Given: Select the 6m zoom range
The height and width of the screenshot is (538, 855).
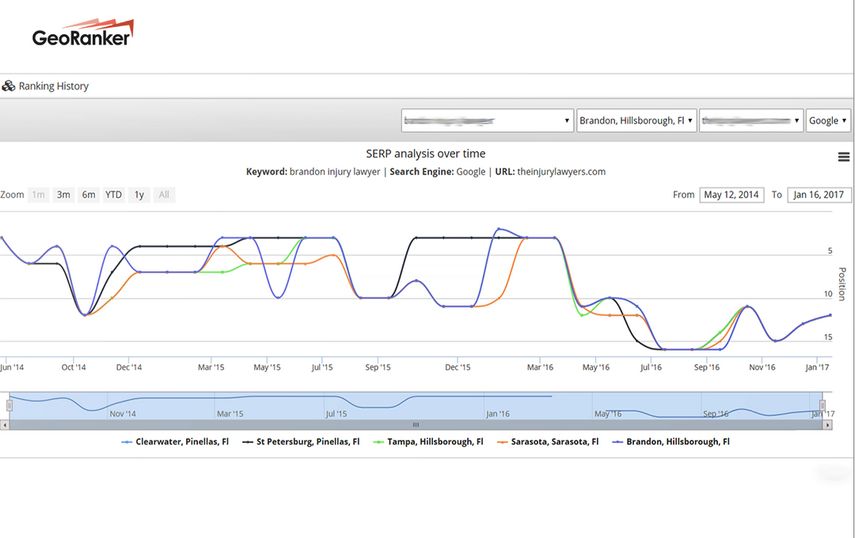Looking at the screenshot, I should pyautogui.click(x=88, y=195).
